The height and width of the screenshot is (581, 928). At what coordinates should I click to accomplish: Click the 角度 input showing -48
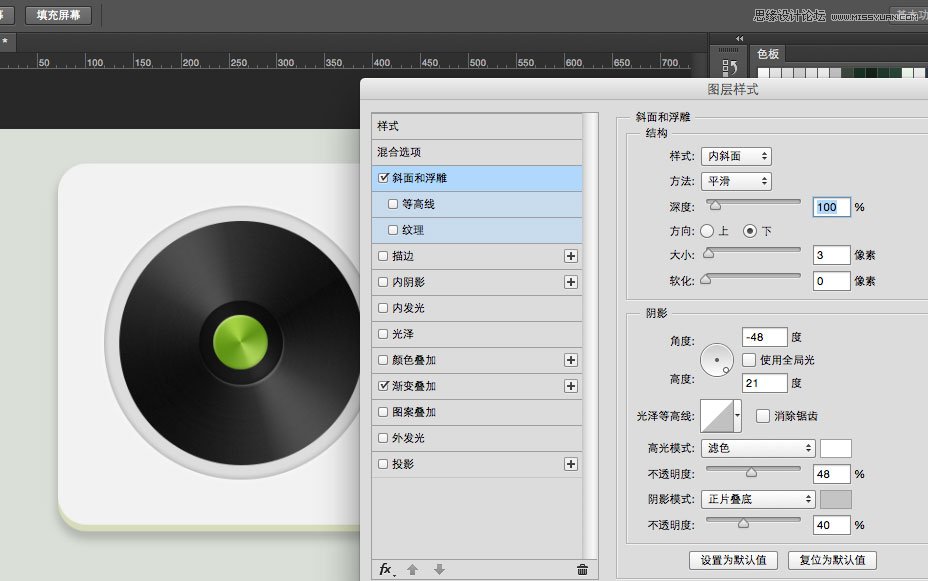(763, 337)
